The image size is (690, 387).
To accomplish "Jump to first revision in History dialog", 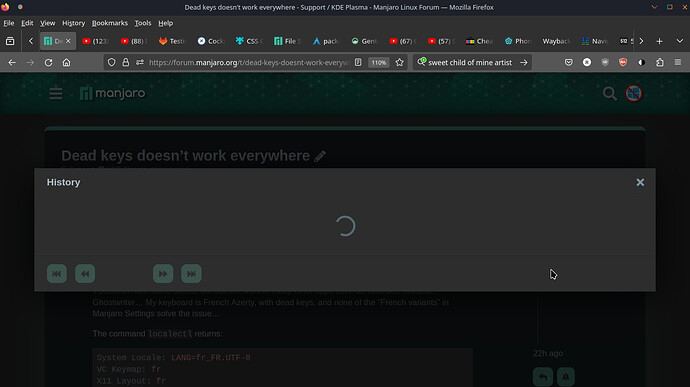I will 57,273.
